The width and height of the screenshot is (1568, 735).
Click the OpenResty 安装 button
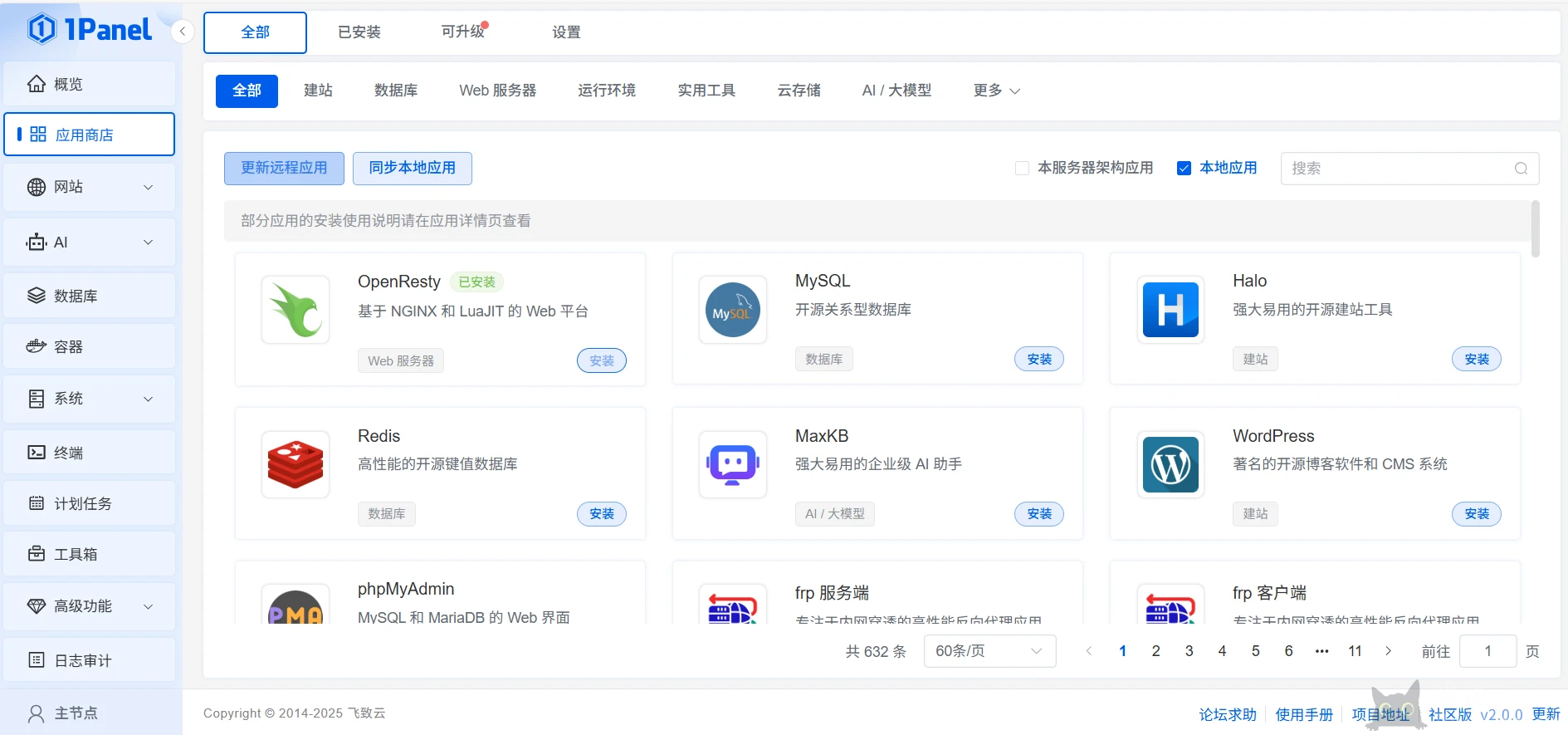[x=602, y=360]
